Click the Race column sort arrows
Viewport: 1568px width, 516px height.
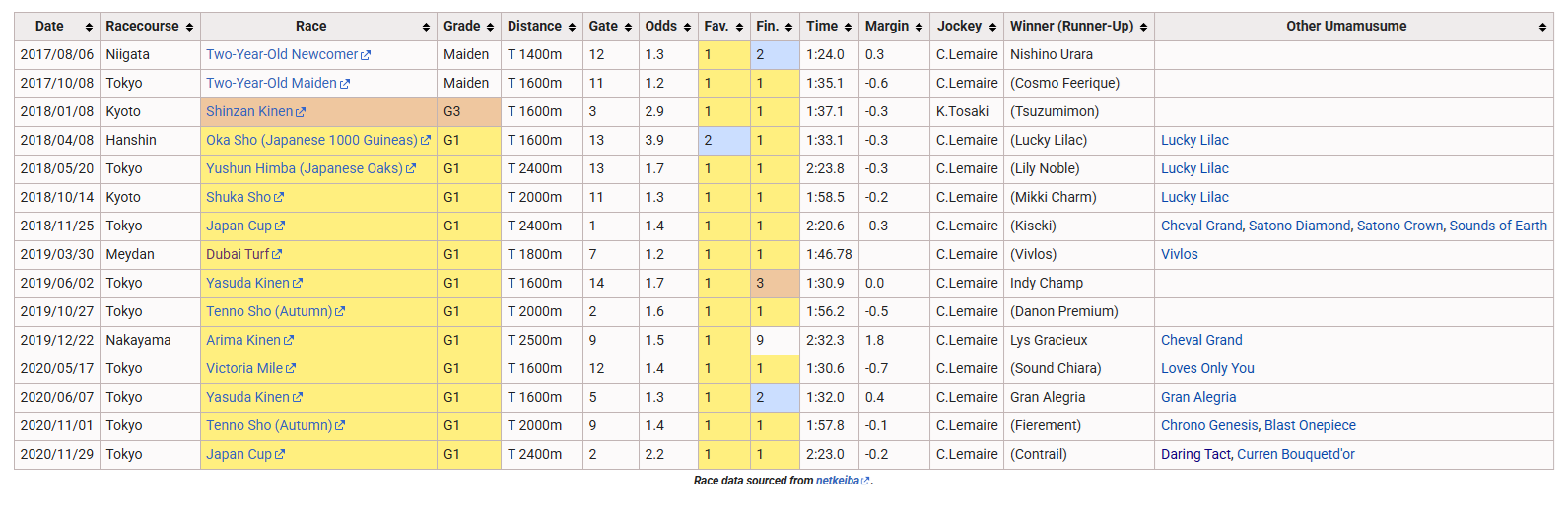427,27
